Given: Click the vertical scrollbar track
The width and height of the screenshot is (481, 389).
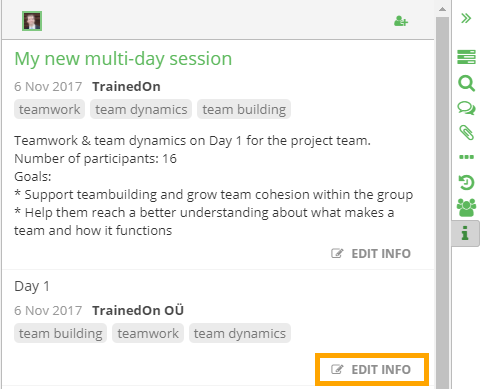Looking at the screenshot, I should pyautogui.click(x=442, y=200).
